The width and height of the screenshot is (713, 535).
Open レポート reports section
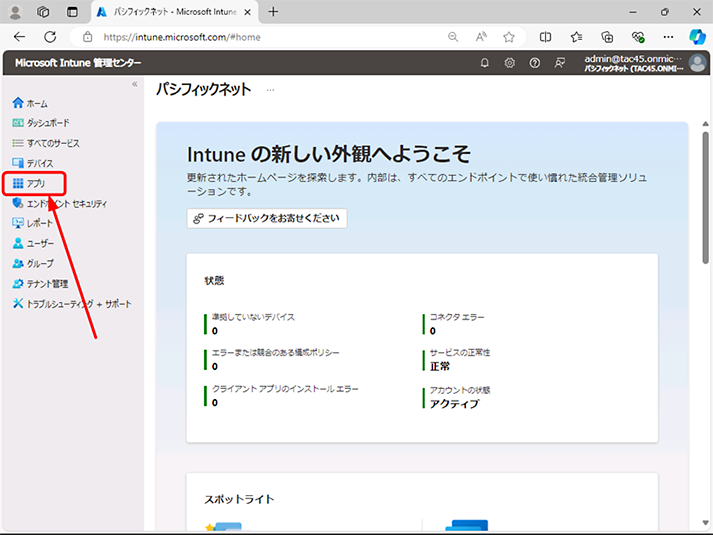[33, 223]
